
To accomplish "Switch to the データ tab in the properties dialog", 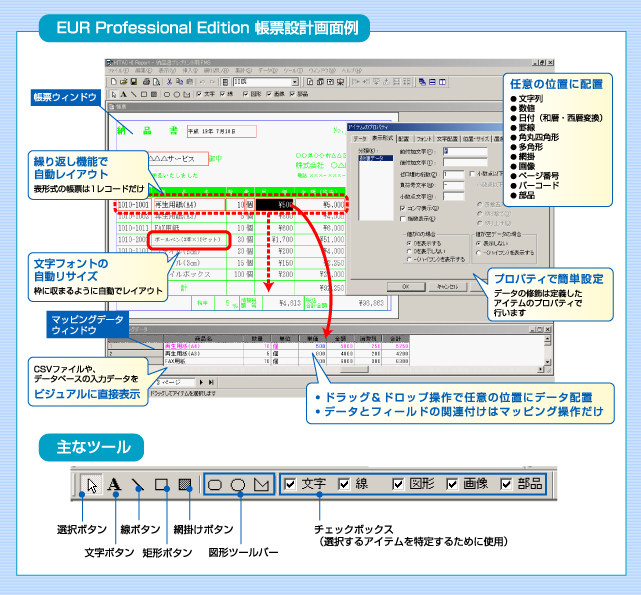I will pyautogui.click(x=360, y=139).
